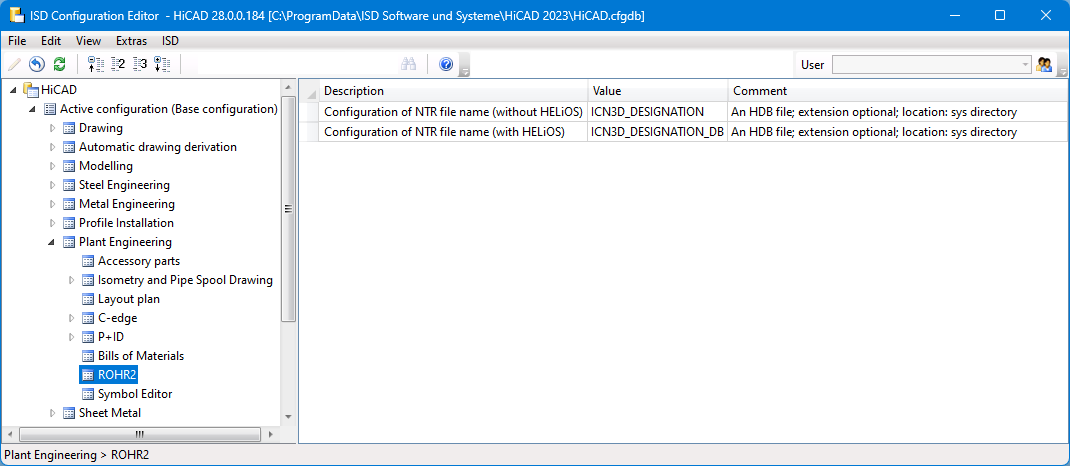
Task: Open the Extras menu
Action: [131, 41]
